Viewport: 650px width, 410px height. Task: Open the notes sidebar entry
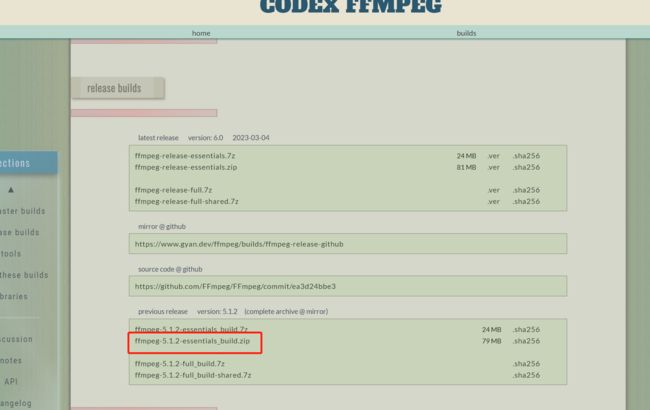11,361
